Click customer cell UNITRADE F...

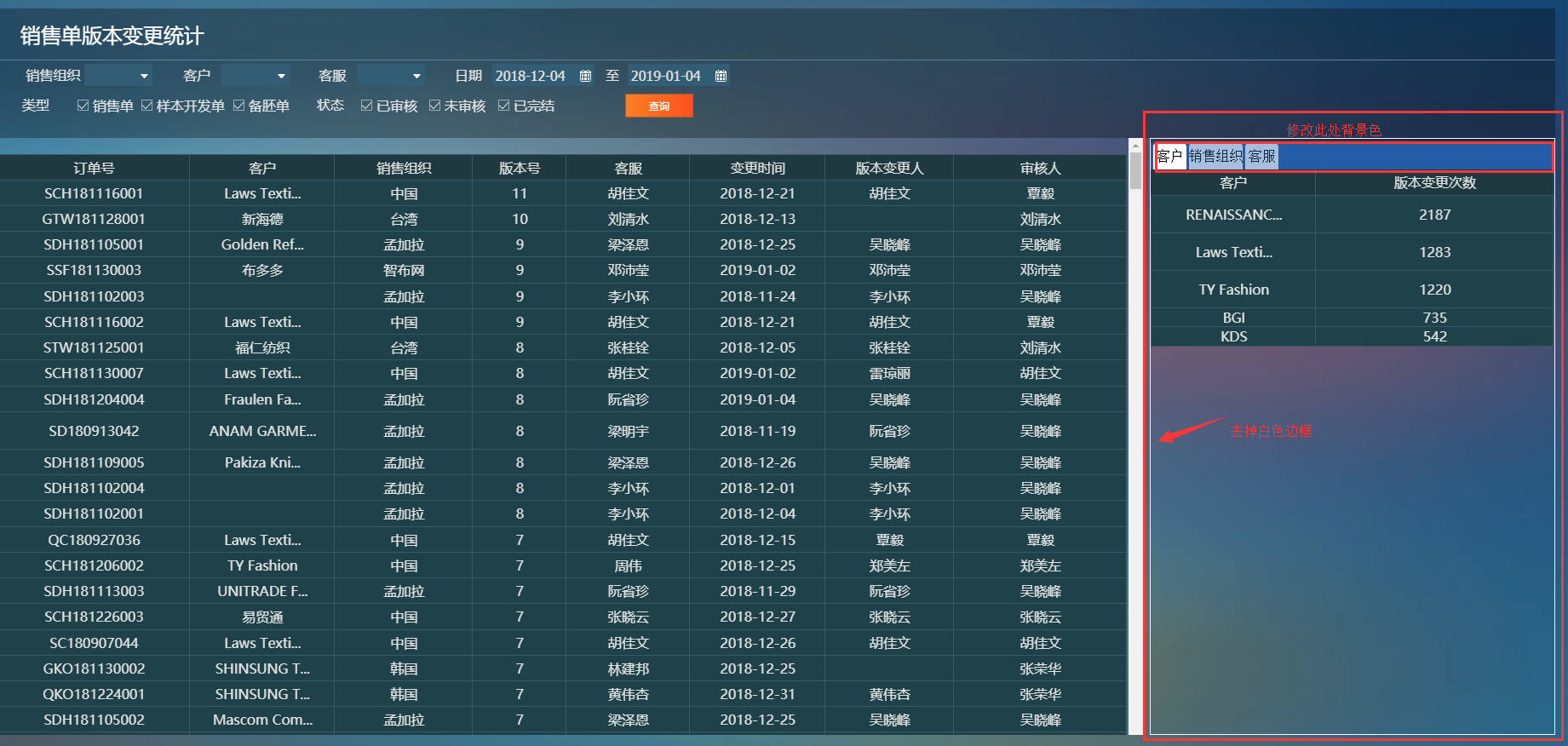tap(262, 591)
